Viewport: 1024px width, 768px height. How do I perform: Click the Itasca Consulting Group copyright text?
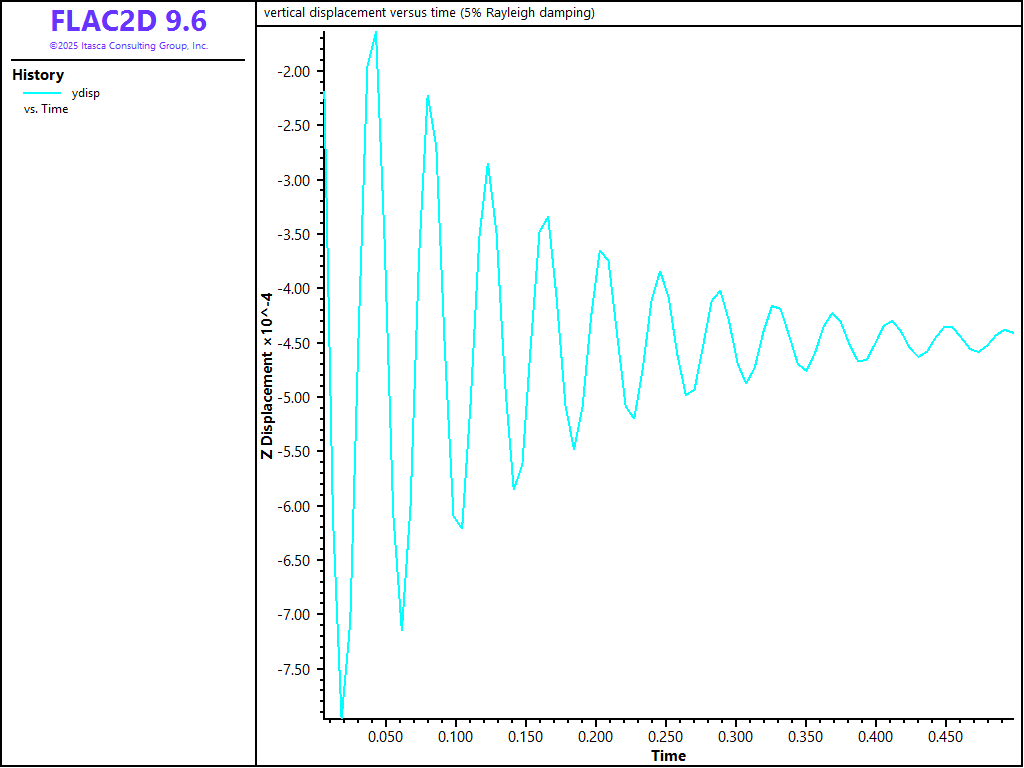(x=128, y=46)
